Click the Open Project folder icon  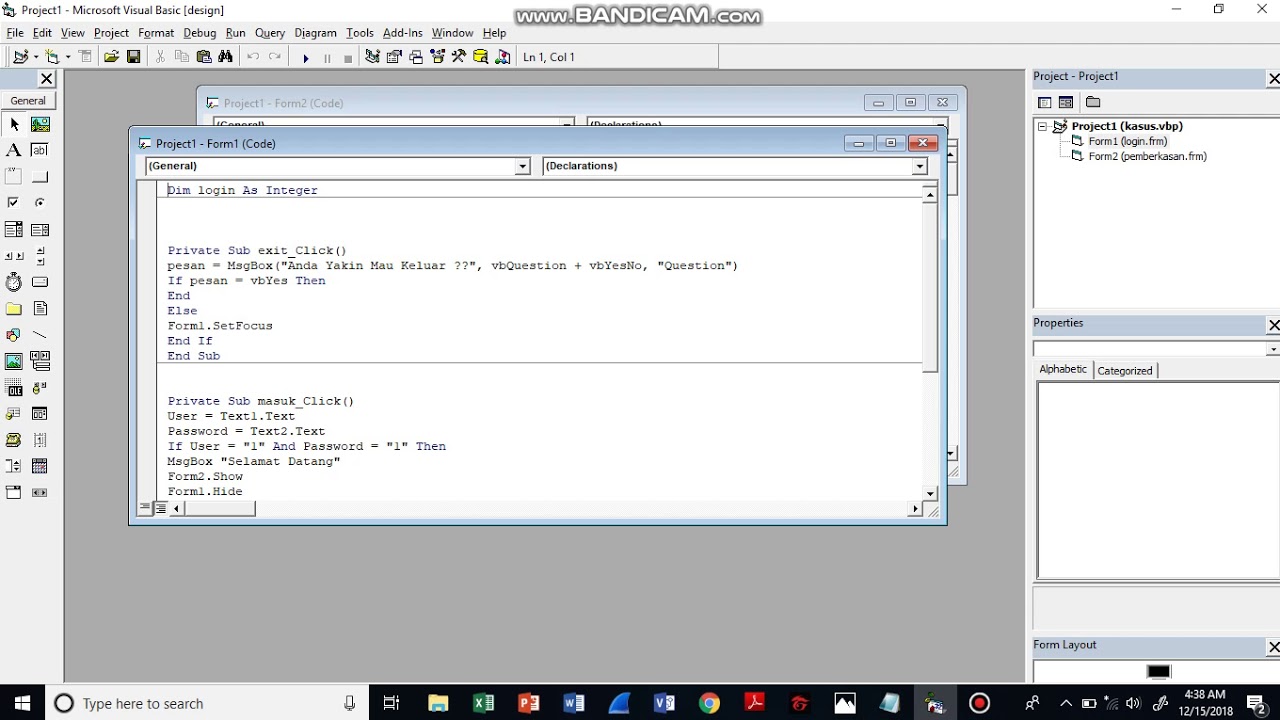[x=111, y=57]
